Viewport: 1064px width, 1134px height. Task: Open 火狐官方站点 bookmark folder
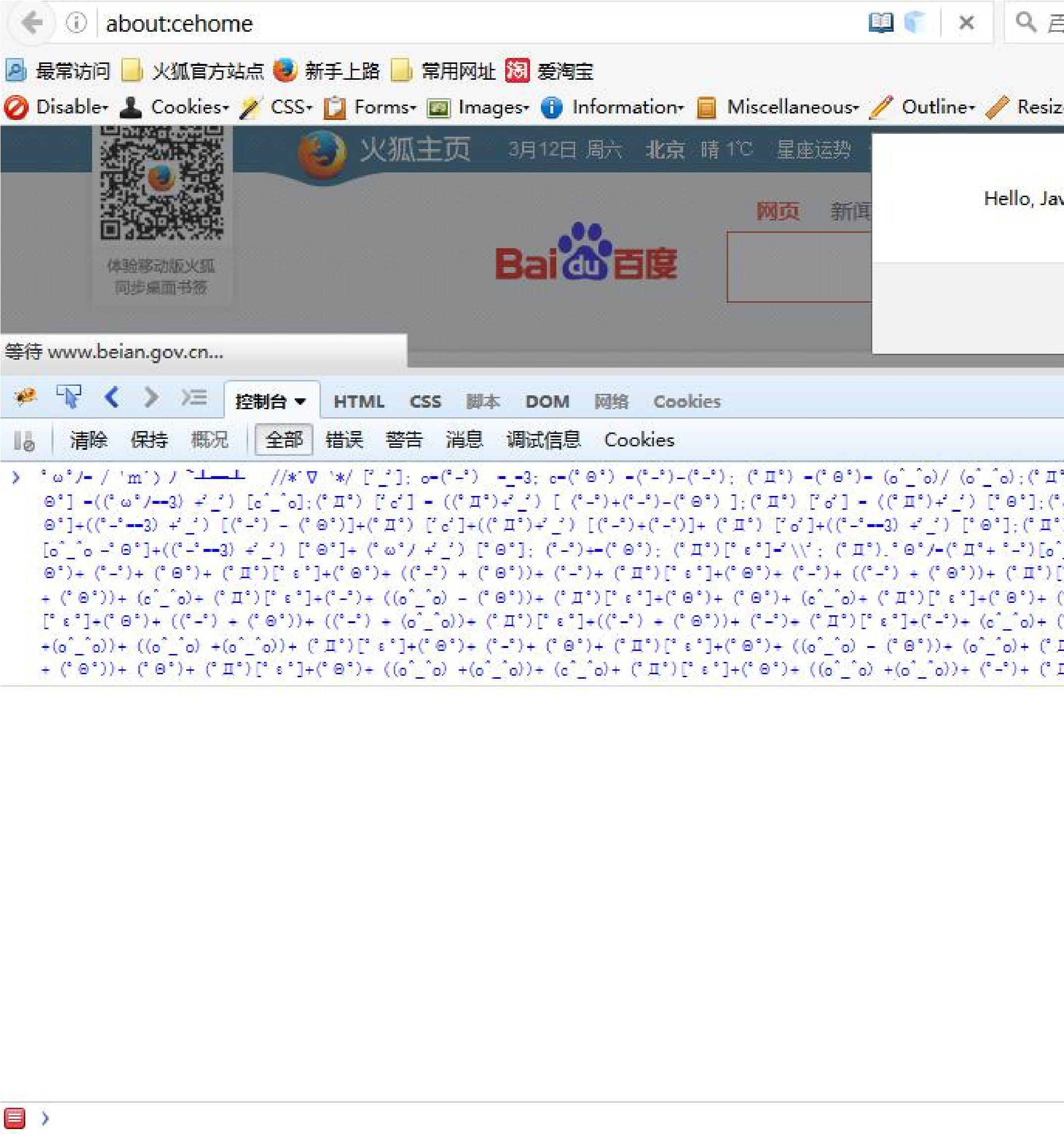[192, 71]
